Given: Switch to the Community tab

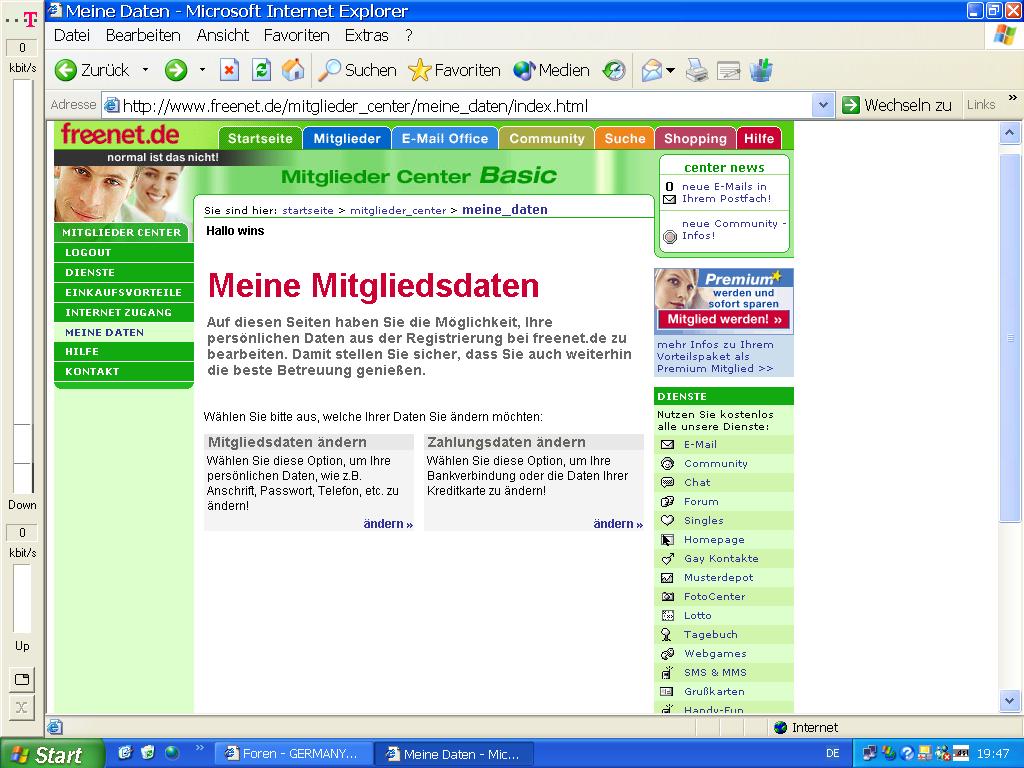Looking at the screenshot, I should pyautogui.click(x=547, y=138).
